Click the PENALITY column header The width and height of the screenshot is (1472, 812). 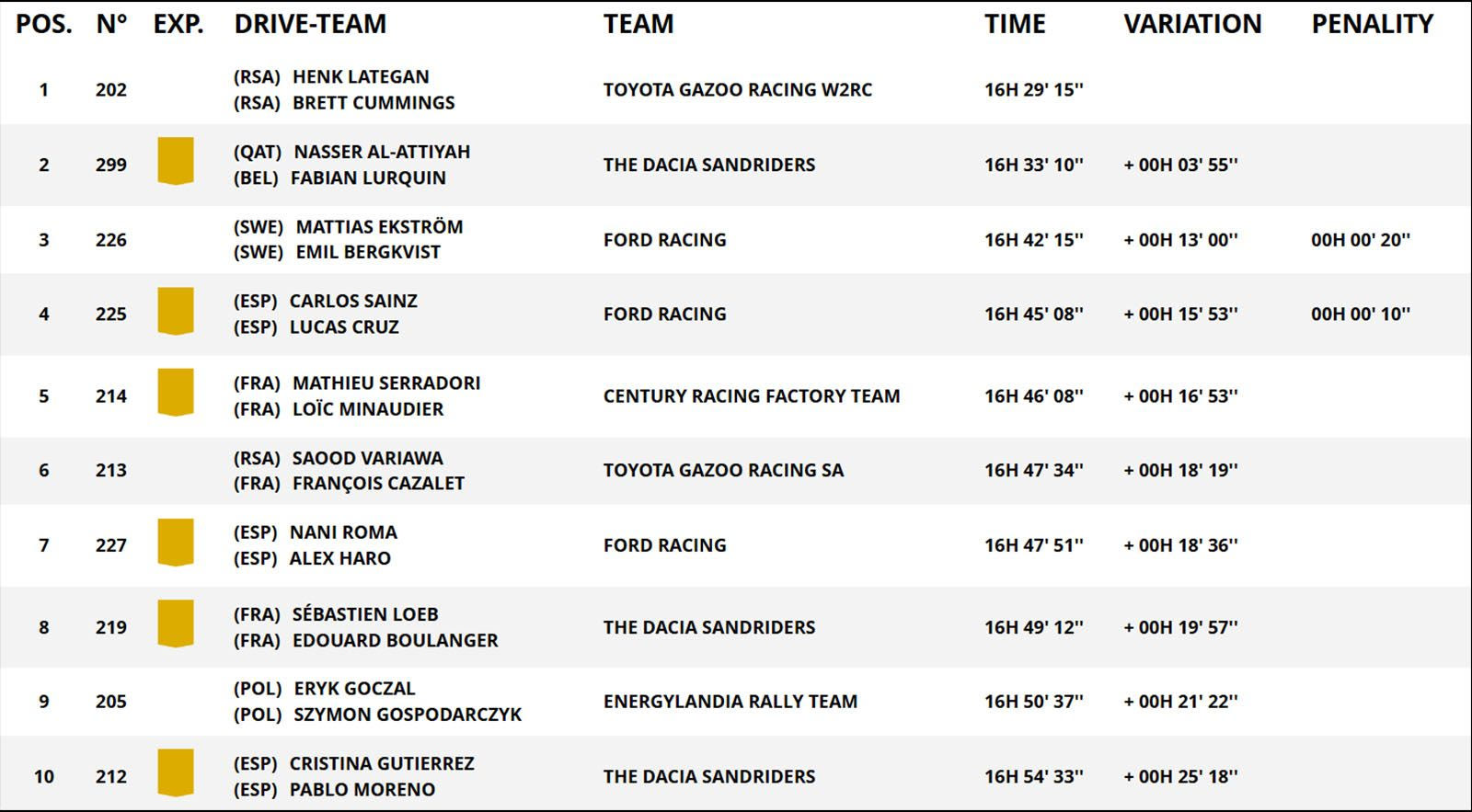[x=1372, y=24]
